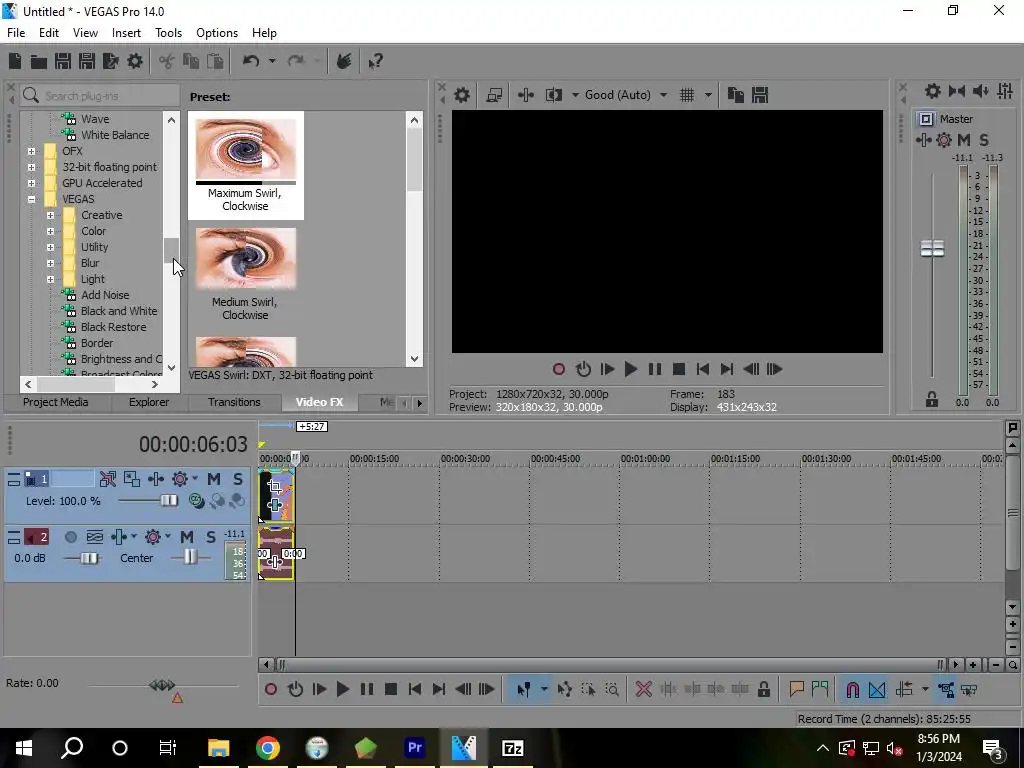Screen dimensions: 1024x768
Task: Select the Add Noise plug-in
Action: click(x=104, y=295)
